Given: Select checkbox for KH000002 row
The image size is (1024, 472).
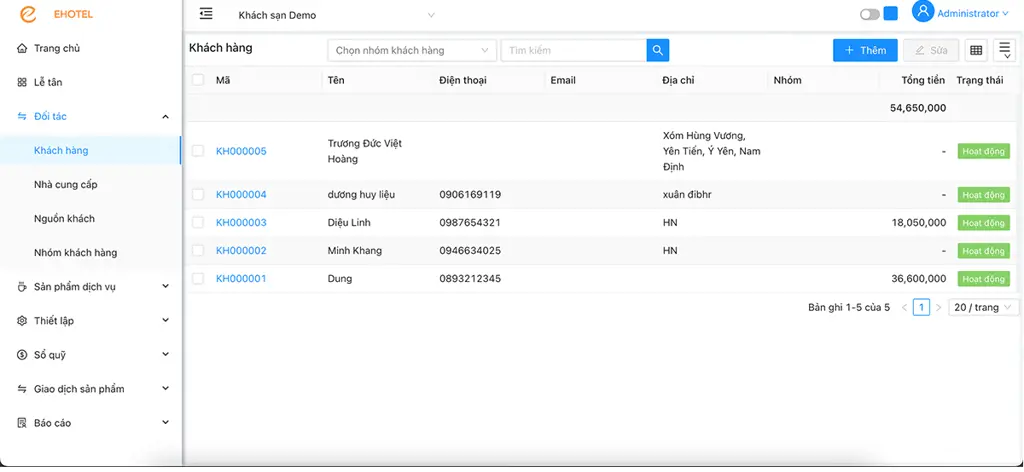Looking at the screenshot, I should (x=198, y=251).
